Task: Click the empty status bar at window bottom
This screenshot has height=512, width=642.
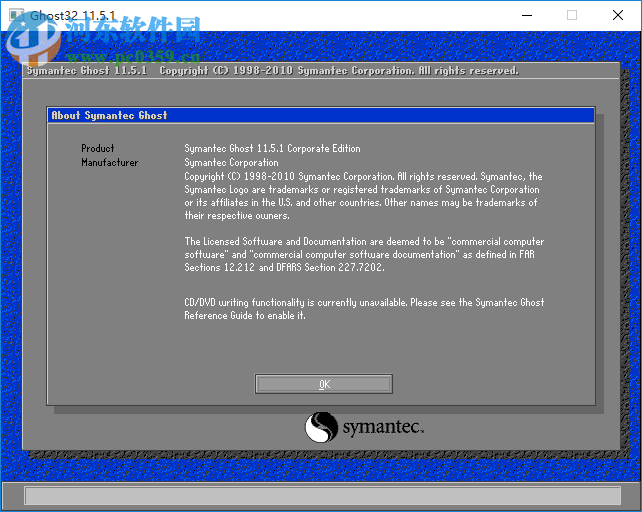Action: click(x=323, y=496)
